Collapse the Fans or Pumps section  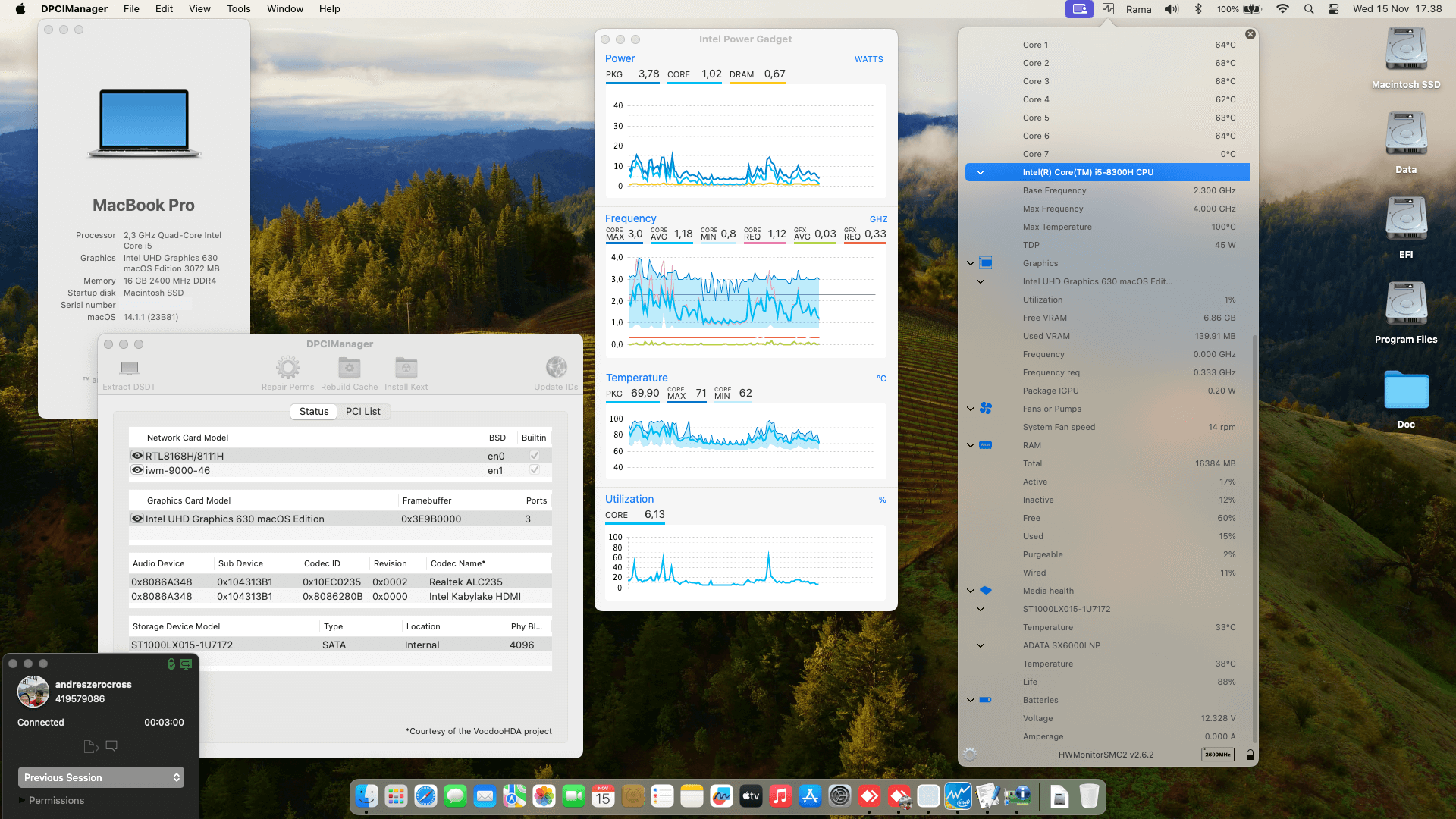(x=971, y=409)
